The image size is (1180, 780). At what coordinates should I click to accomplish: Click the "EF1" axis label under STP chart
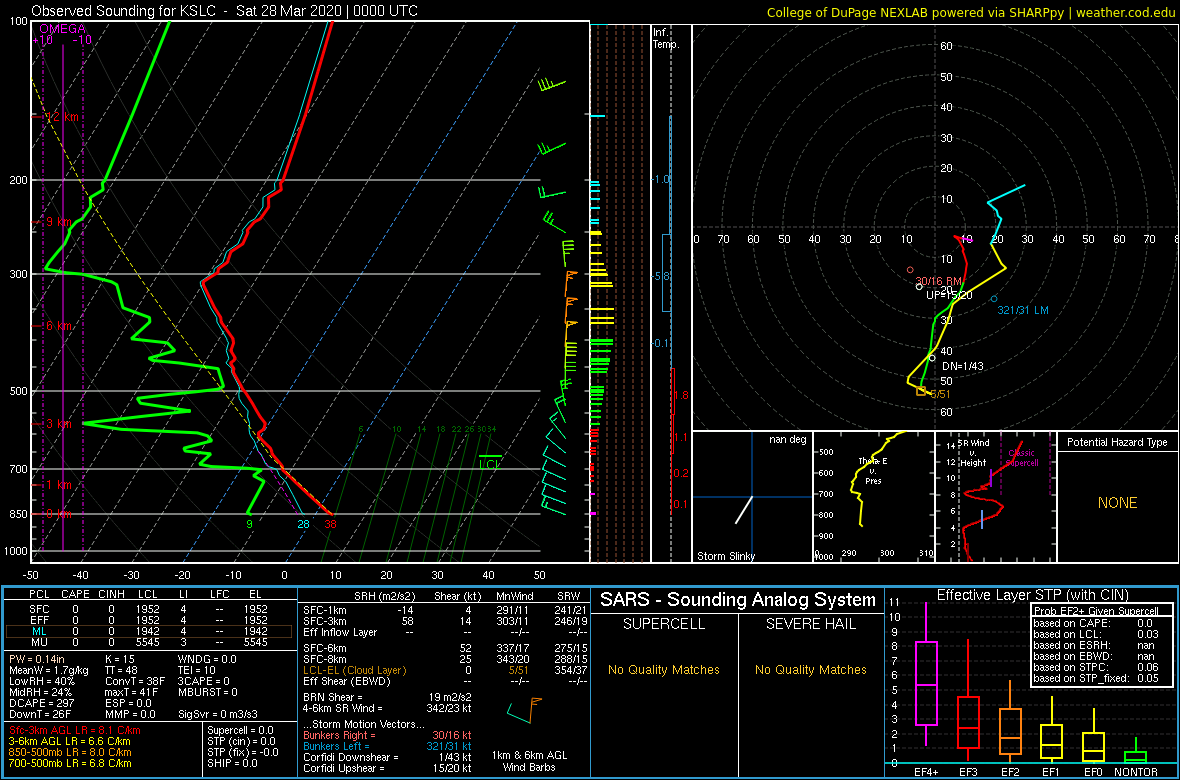tap(1052, 772)
